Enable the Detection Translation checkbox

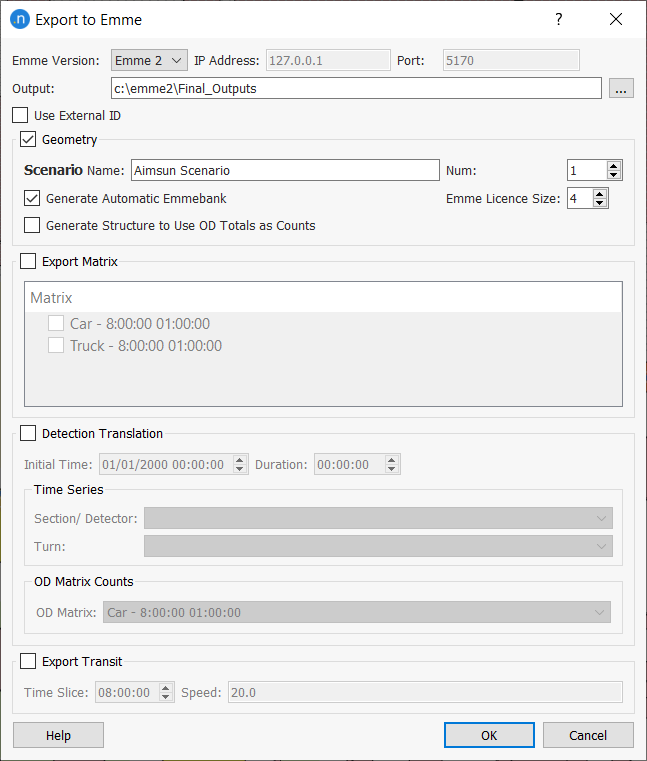tap(28, 433)
